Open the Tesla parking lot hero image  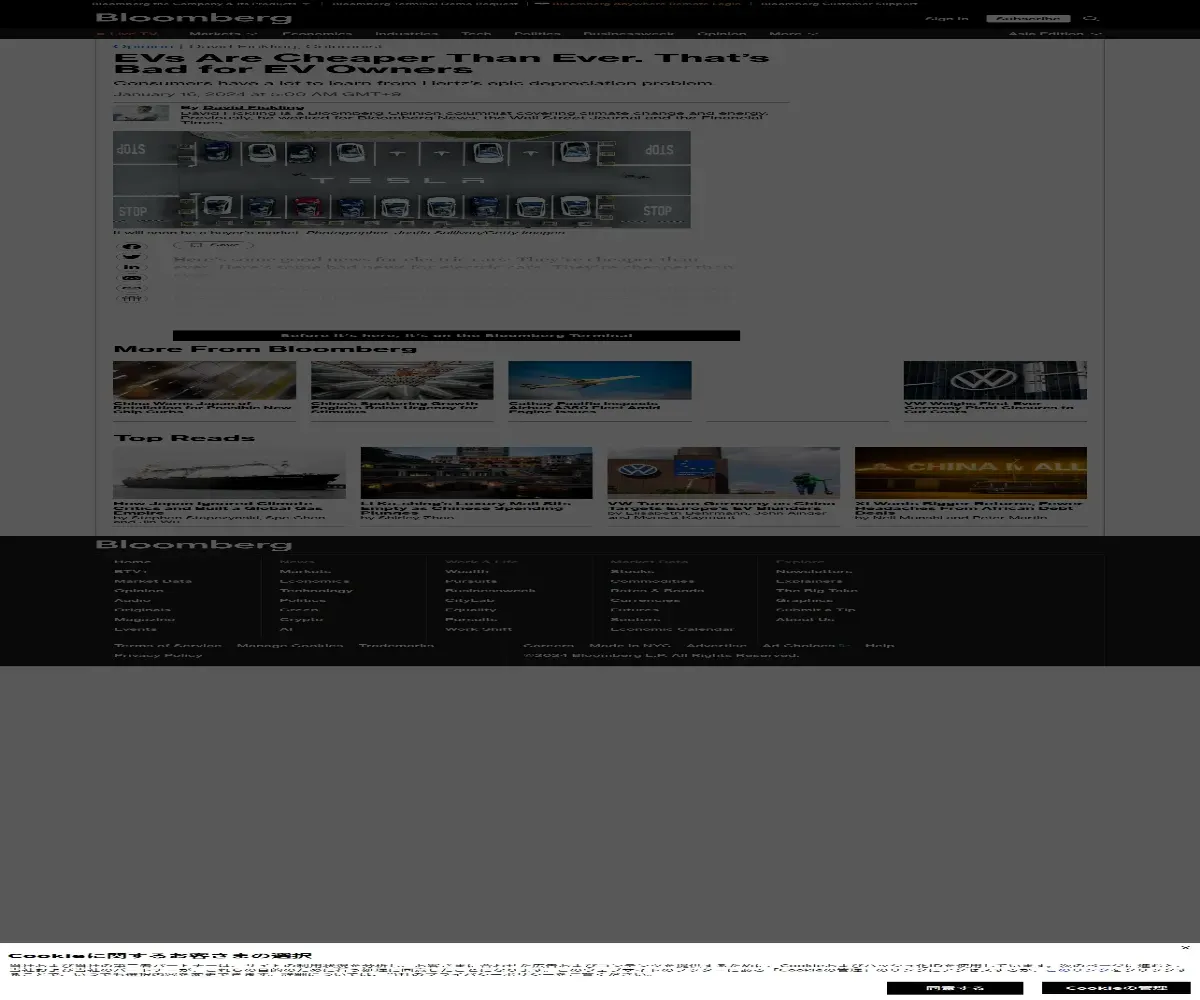402,180
